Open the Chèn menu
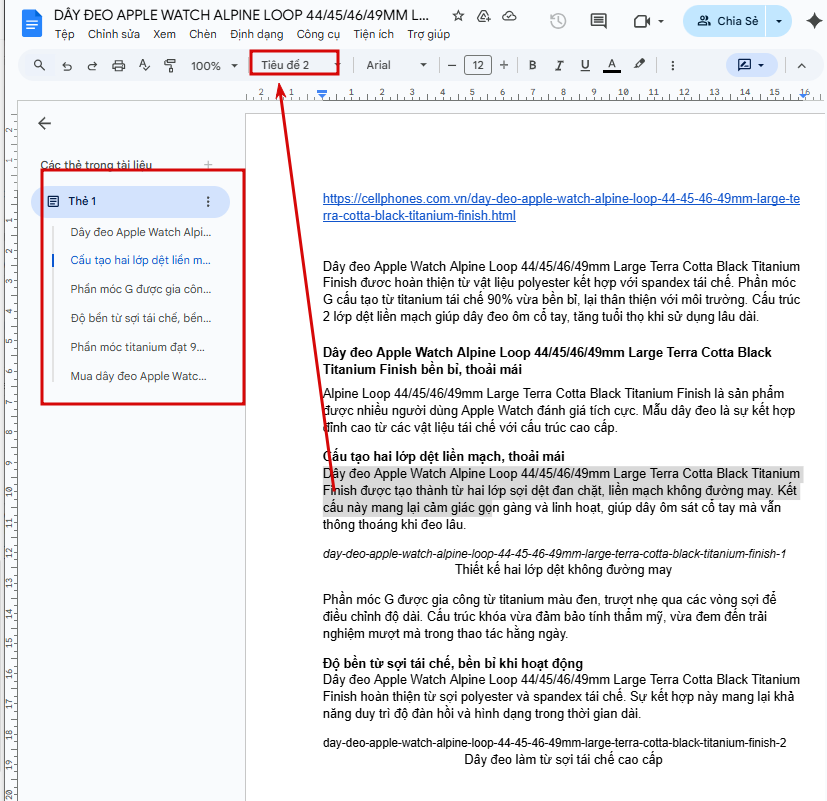Screen dimensions: 827x801 (203, 34)
